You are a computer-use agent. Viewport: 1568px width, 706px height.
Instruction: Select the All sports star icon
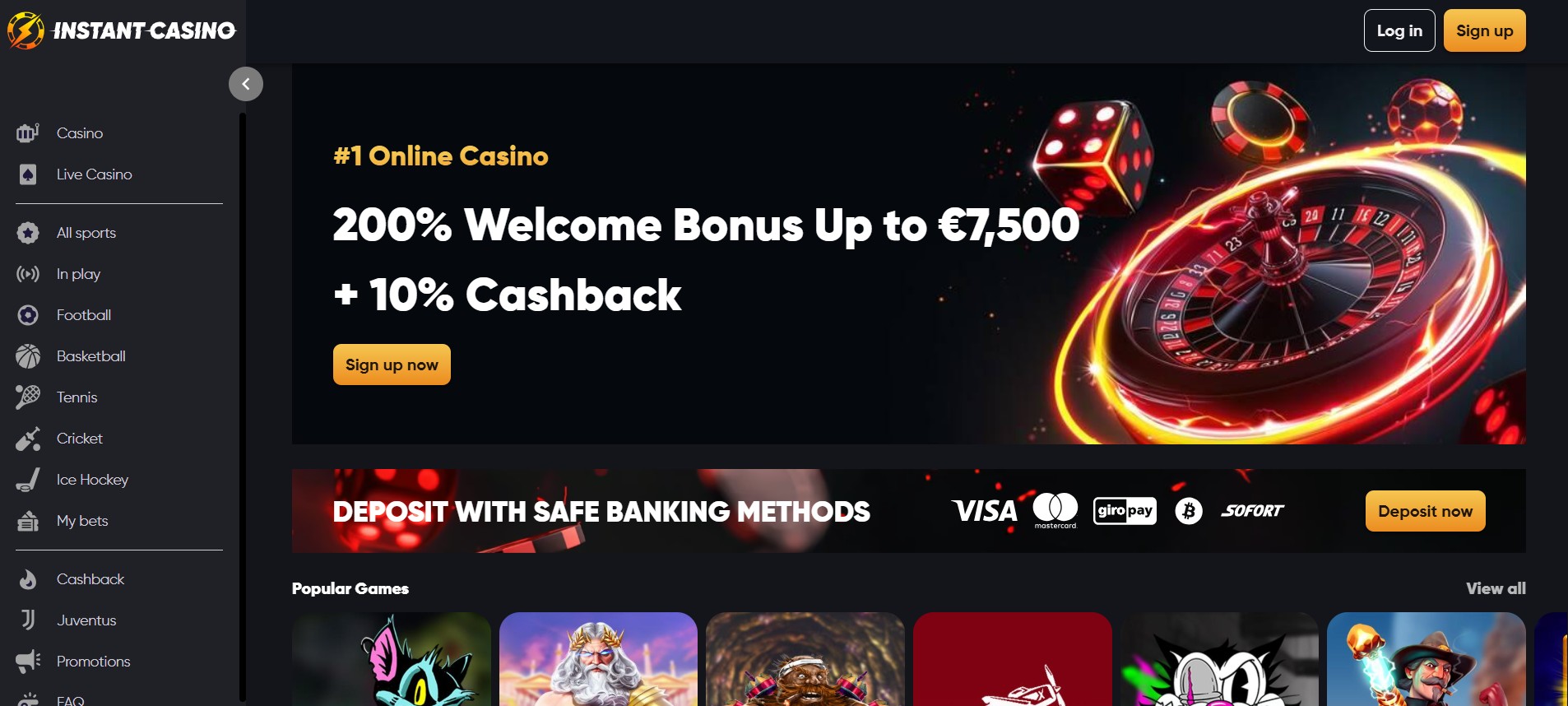pos(28,233)
